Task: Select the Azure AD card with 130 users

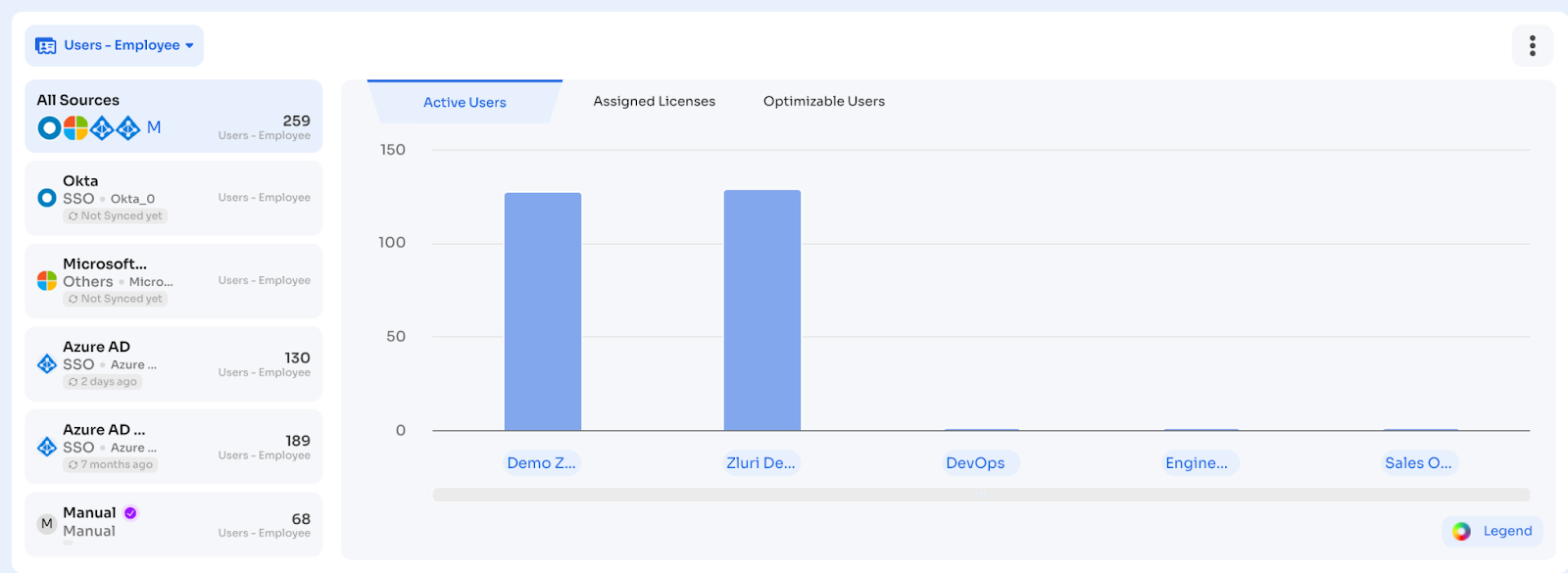Action: pyautogui.click(x=173, y=364)
